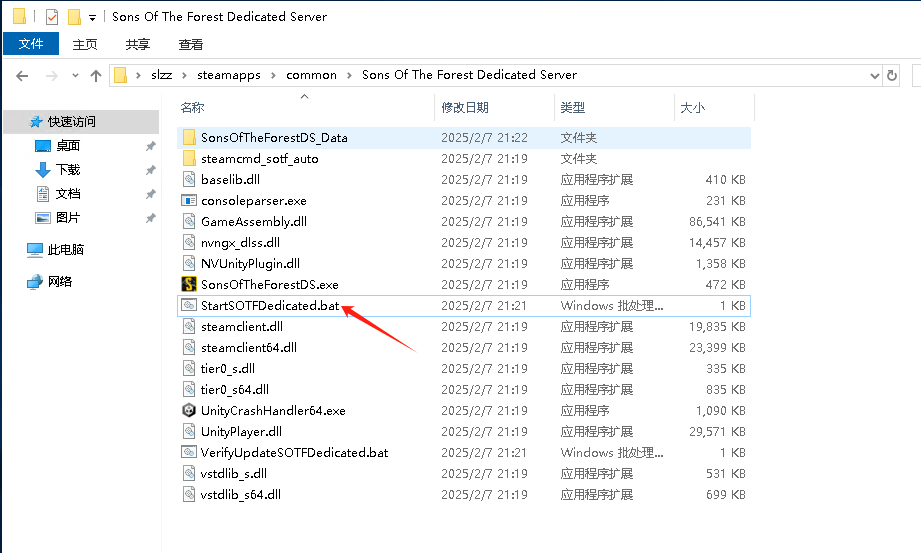Screen dimensions: 921x553
Task: Select the StartSOTFDedicated.bat file icon
Action: [x=189, y=306]
